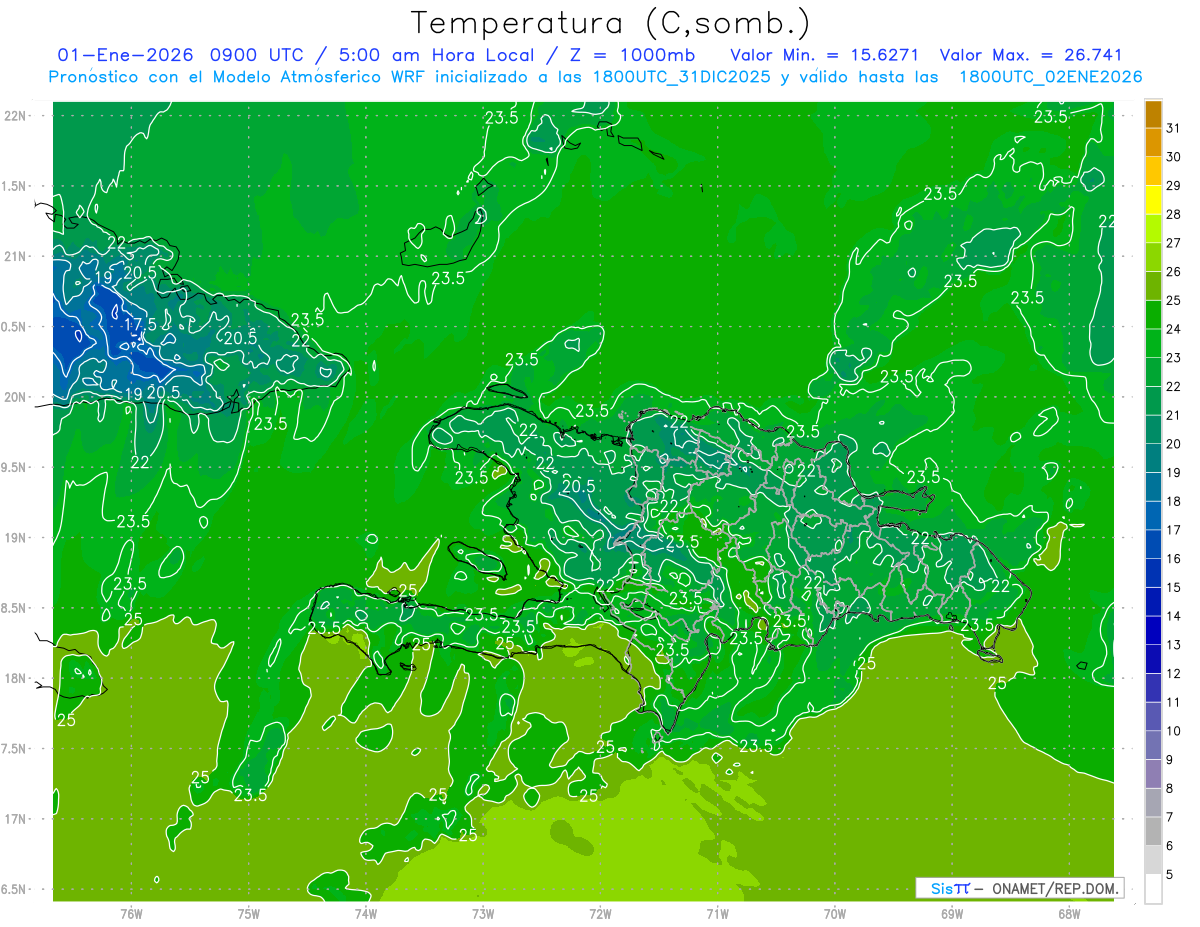
Task: Click the 'Z = 1000mb' level text
Action: pyautogui.click(x=631, y=55)
